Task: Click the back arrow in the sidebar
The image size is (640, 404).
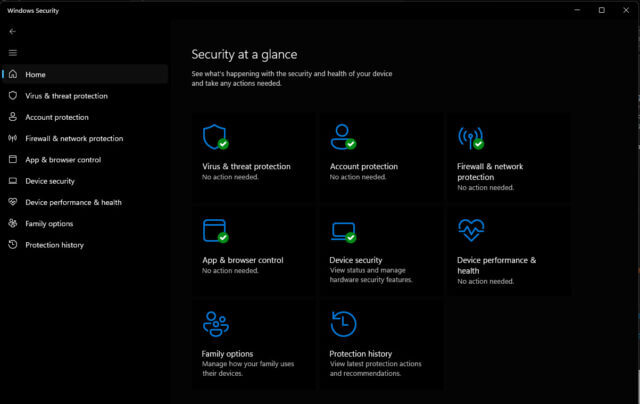Action: 13,31
